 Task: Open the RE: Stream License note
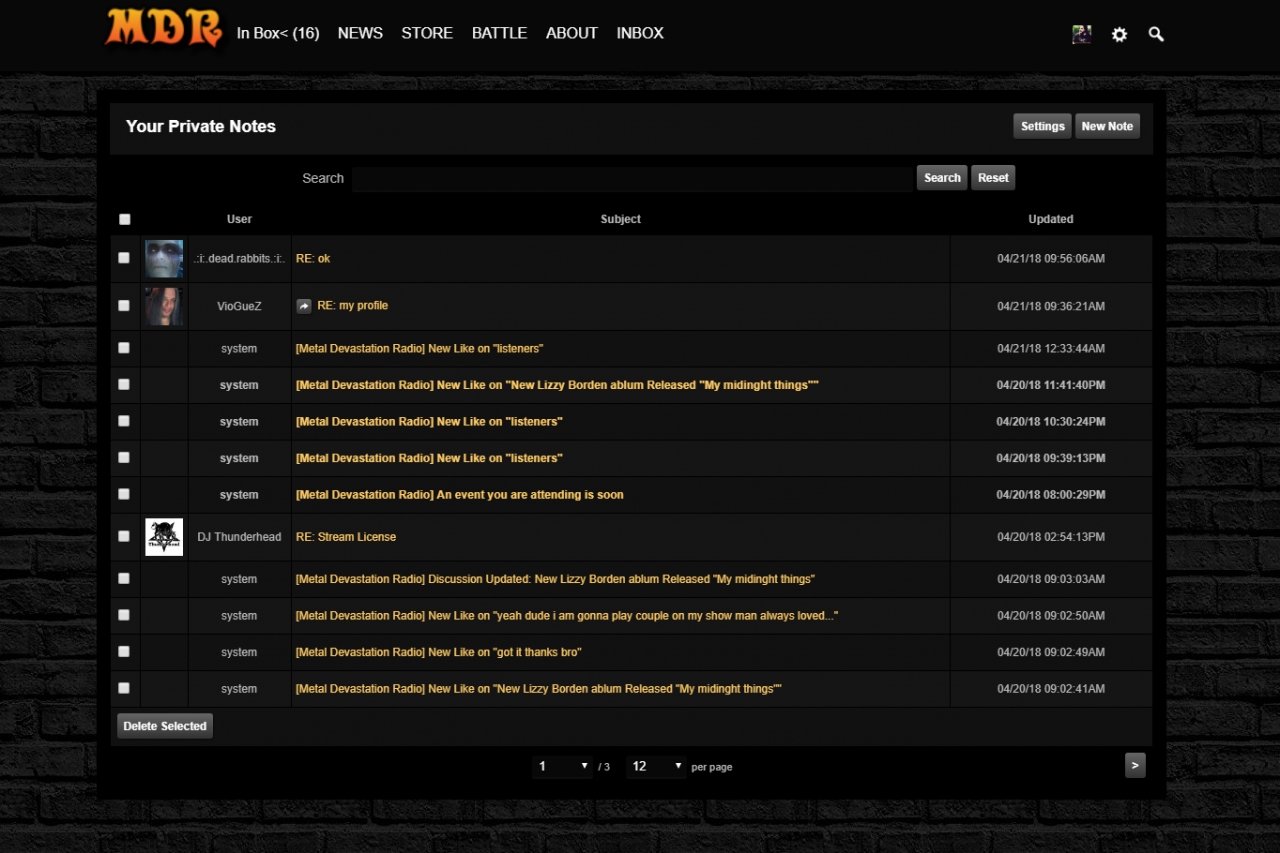click(346, 537)
